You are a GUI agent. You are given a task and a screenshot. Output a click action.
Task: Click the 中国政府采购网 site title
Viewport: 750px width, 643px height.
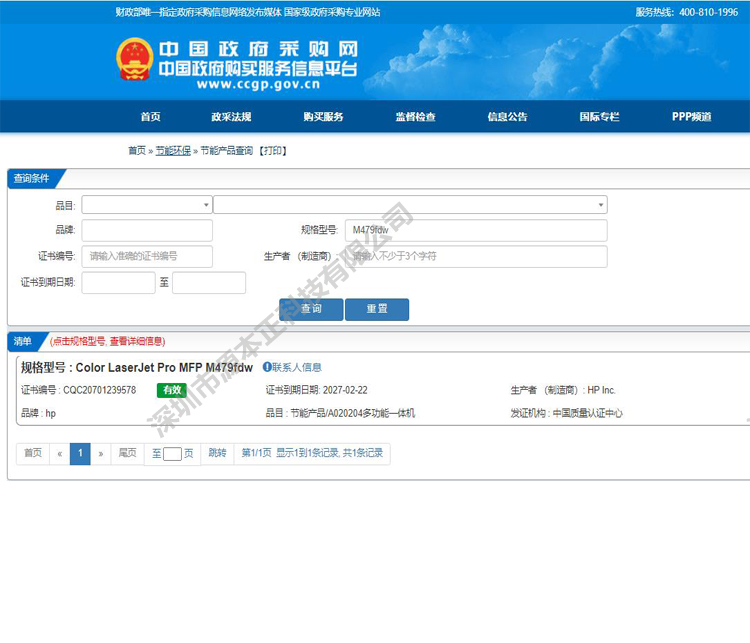coord(258,49)
